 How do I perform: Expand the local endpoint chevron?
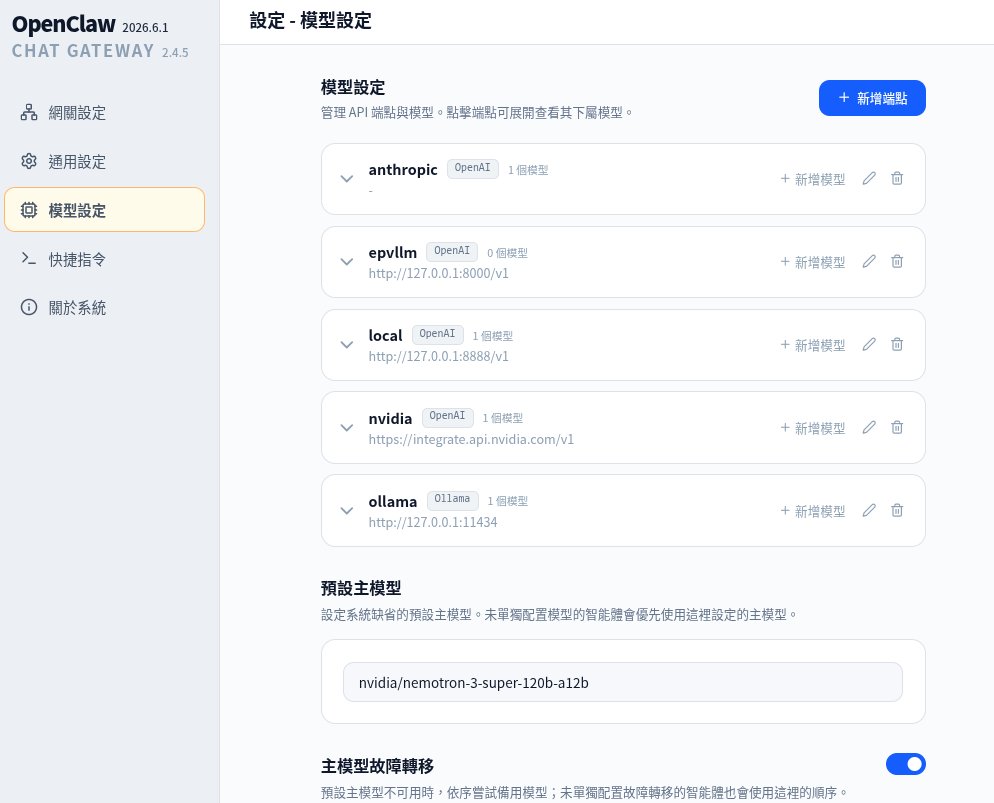(x=347, y=345)
